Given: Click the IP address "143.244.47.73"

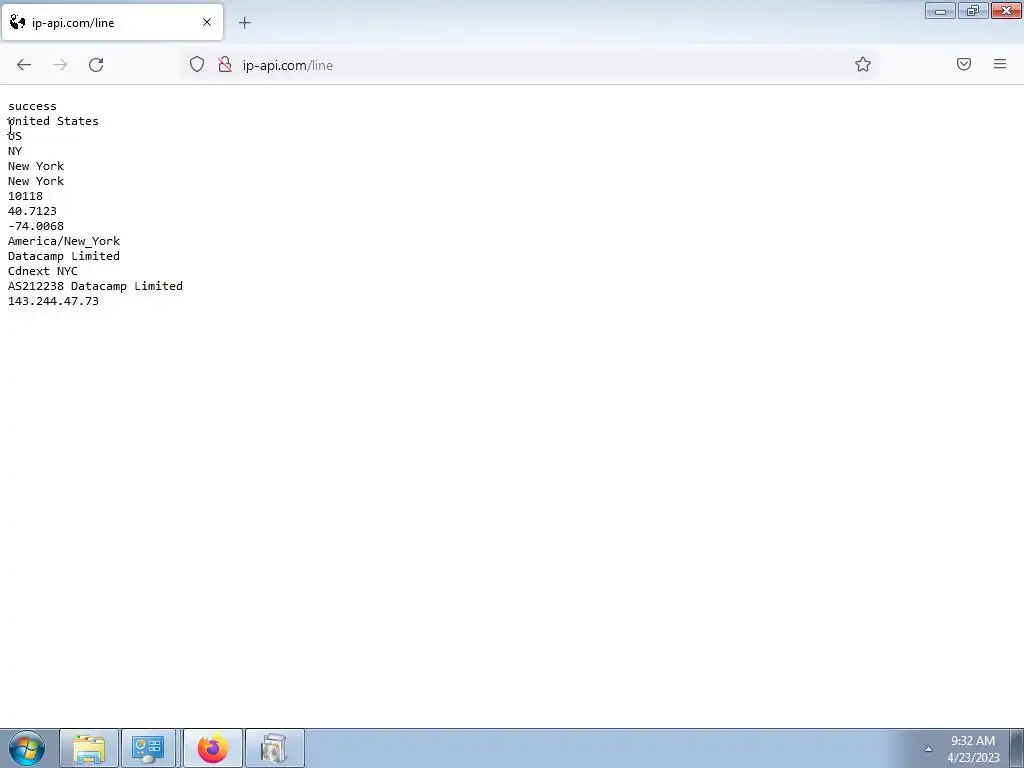Looking at the screenshot, I should click(54, 301).
